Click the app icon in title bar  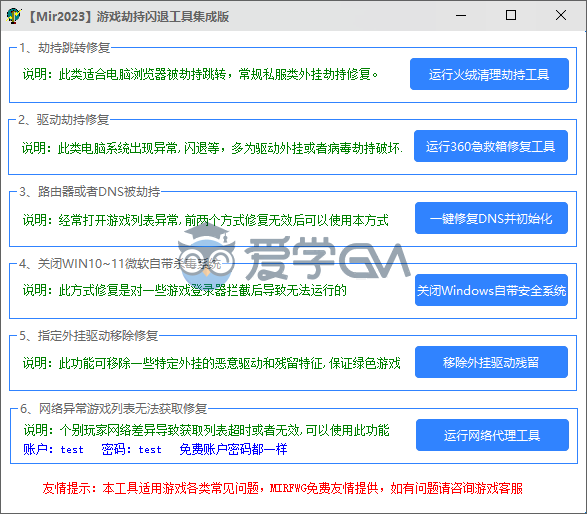tap(14, 16)
